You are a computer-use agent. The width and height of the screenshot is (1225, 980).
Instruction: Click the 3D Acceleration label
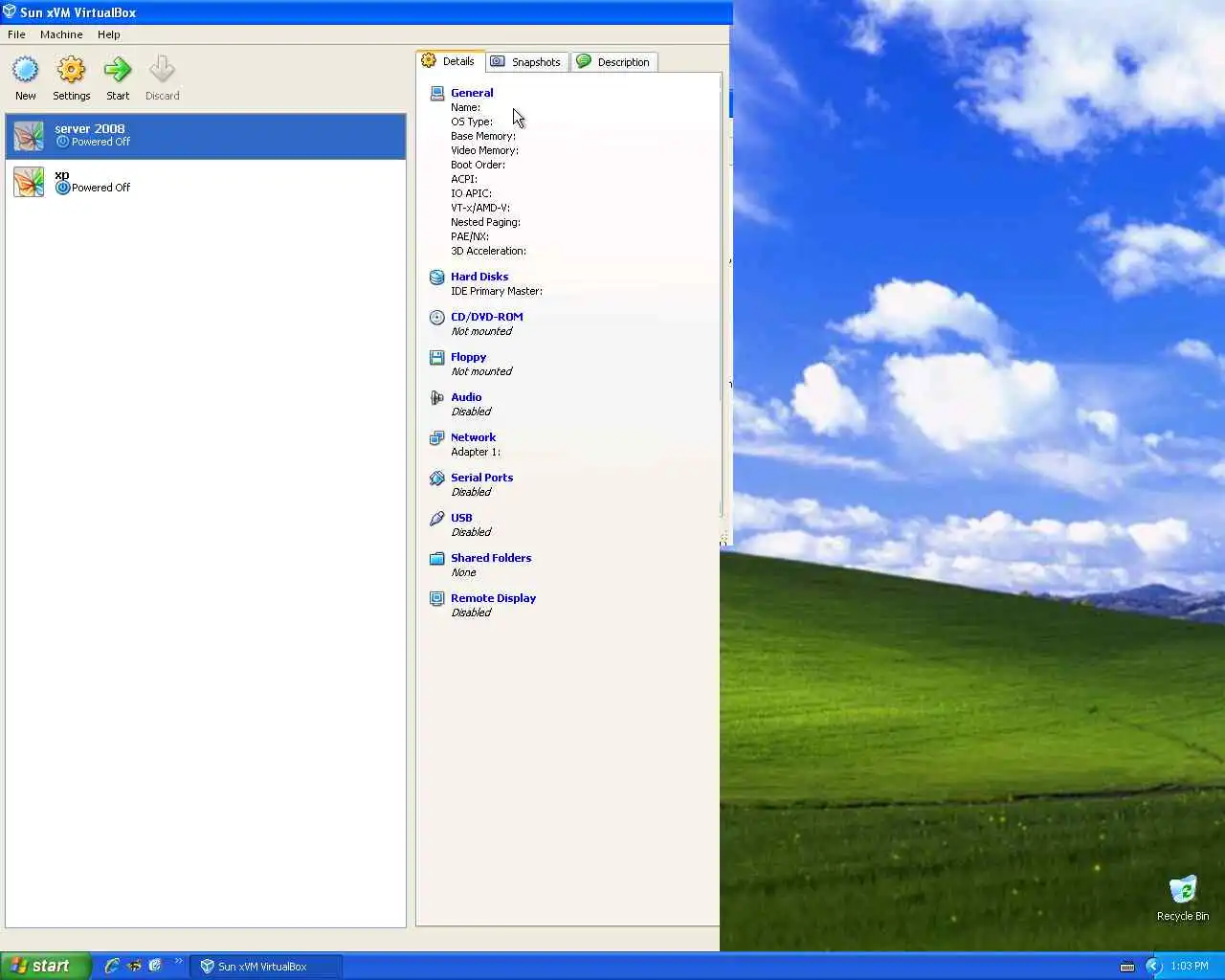tap(488, 251)
